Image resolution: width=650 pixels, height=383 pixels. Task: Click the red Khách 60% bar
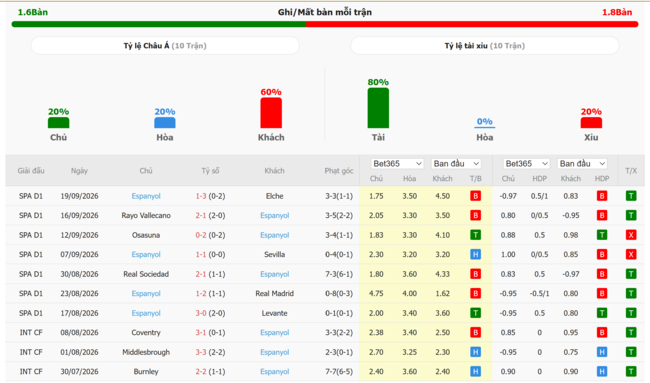[x=271, y=113]
